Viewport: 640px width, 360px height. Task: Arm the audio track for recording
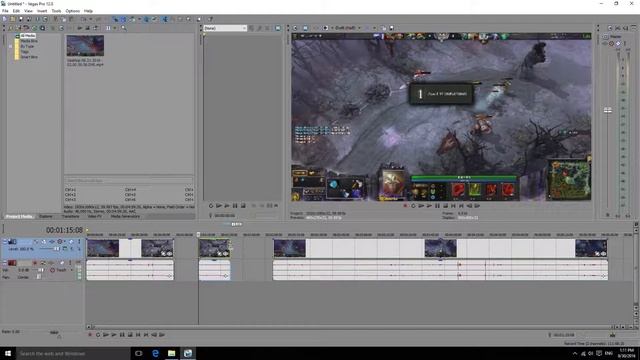point(35,263)
